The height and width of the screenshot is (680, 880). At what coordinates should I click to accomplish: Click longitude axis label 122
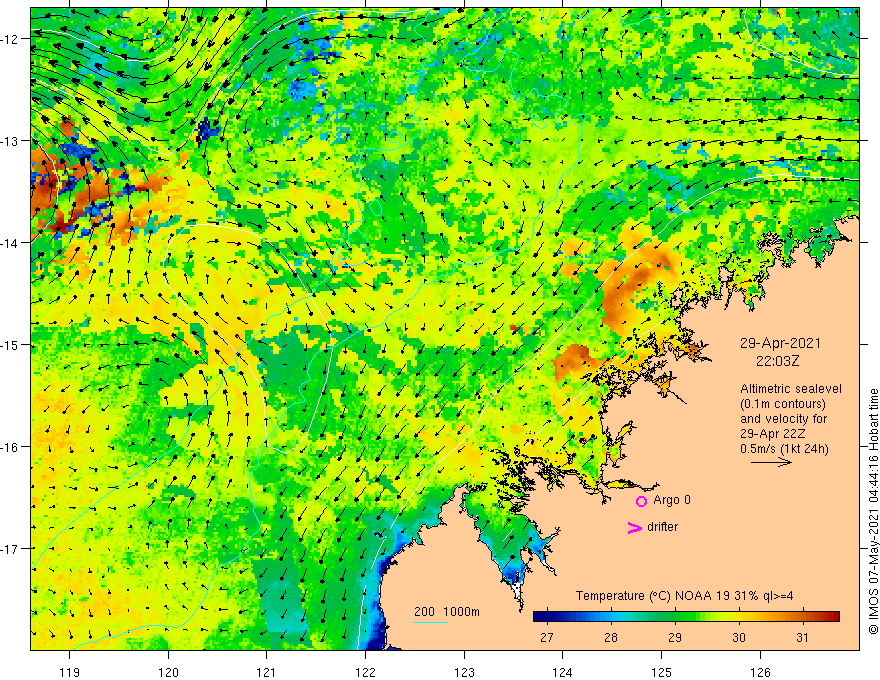pyautogui.click(x=365, y=672)
